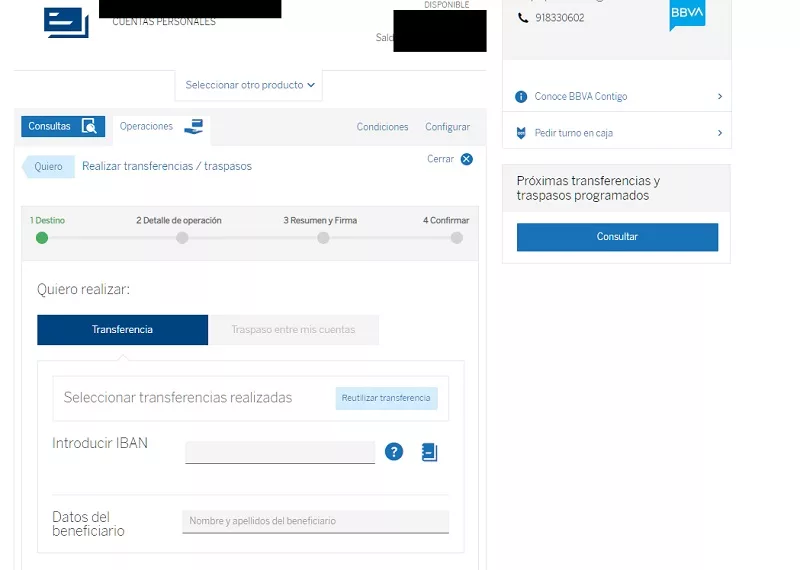Image resolution: width=800 pixels, height=570 pixels.
Task: Click the magnifier icon in Consultas
Action: (x=89, y=126)
